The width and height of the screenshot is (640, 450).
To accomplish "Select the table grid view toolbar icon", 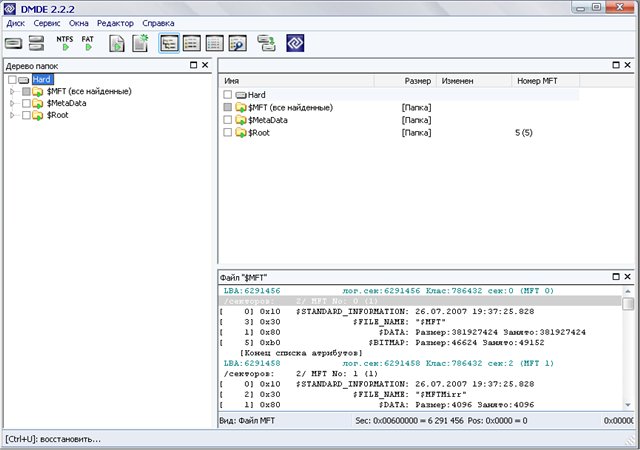I will click(x=214, y=43).
